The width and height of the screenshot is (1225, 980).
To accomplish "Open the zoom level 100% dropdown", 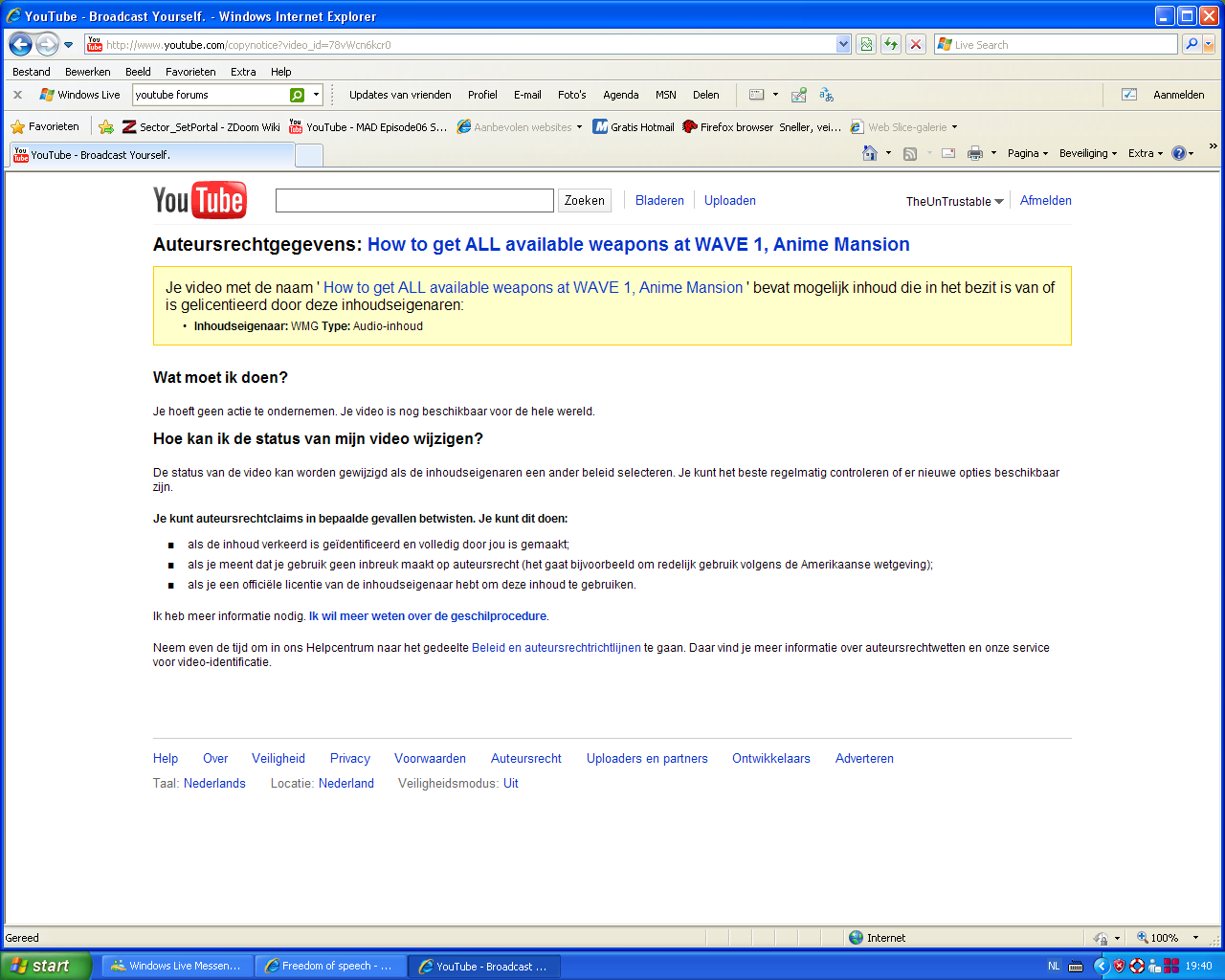I will (x=1195, y=938).
